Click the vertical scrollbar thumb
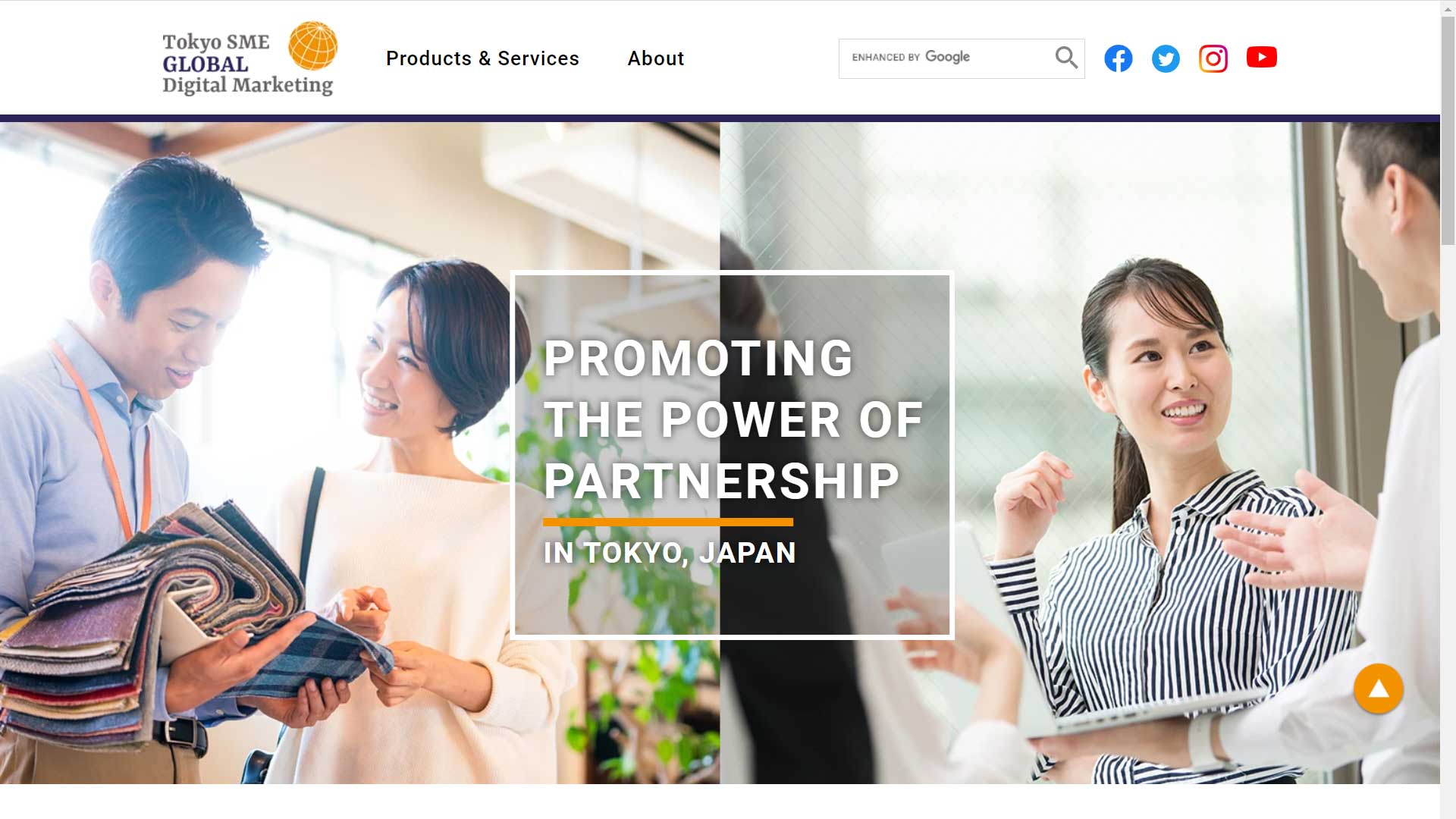 [x=1448, y=129]
